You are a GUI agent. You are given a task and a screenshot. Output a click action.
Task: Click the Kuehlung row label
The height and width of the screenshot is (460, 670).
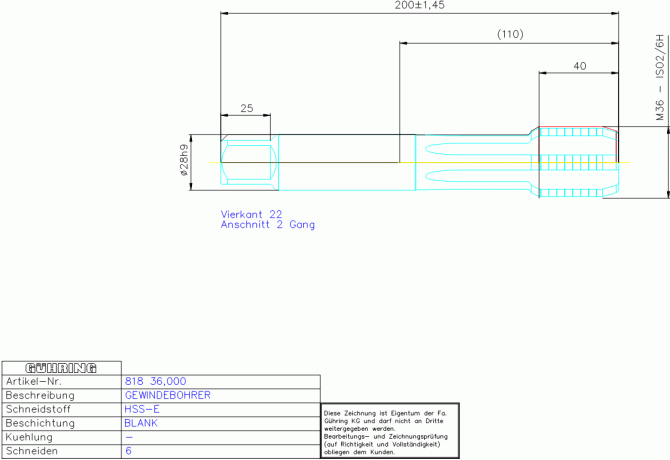tap(29, 437)
